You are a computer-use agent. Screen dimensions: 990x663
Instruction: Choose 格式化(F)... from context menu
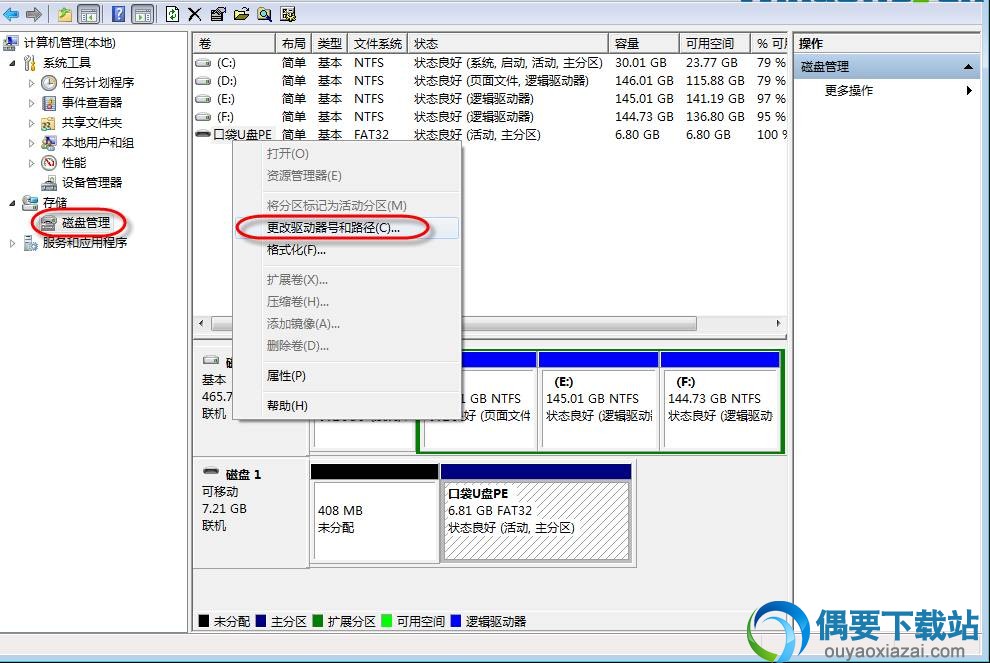347,250
